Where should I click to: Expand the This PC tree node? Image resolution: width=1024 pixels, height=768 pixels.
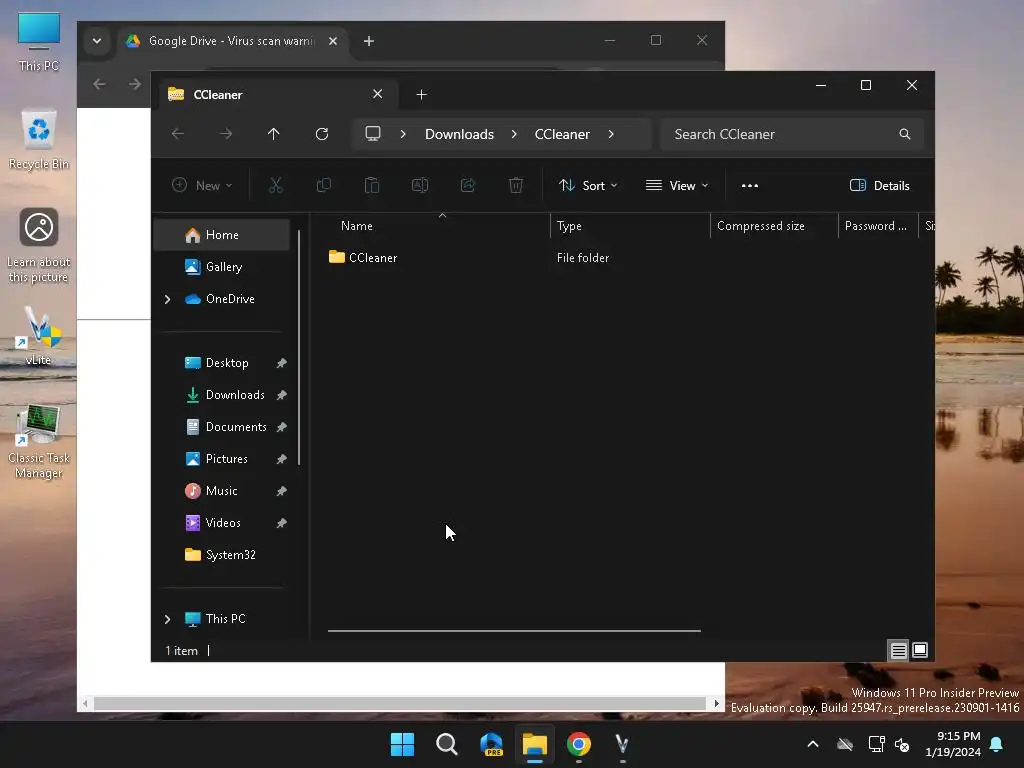point(168,619)
